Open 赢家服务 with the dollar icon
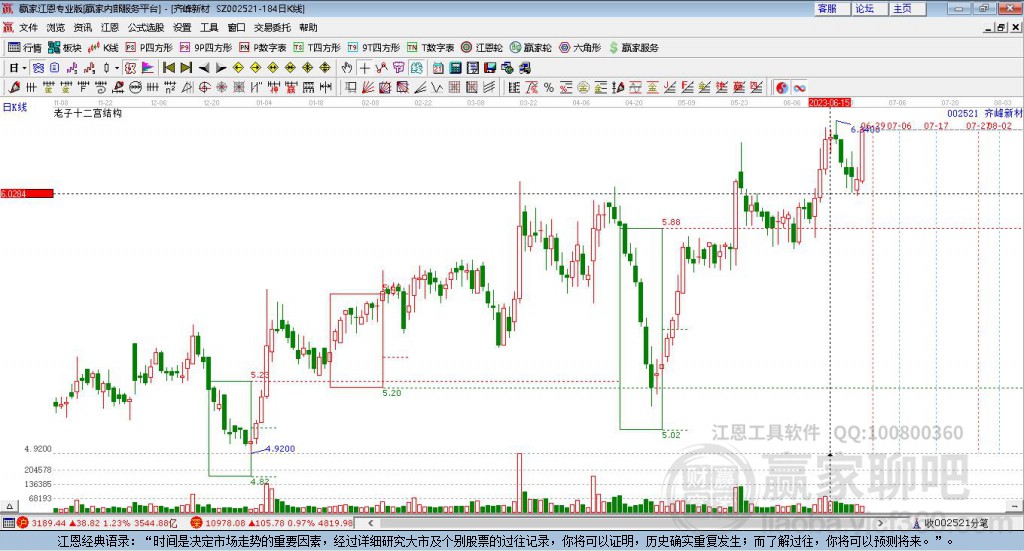1024x551 pixels. click(634, 48)
